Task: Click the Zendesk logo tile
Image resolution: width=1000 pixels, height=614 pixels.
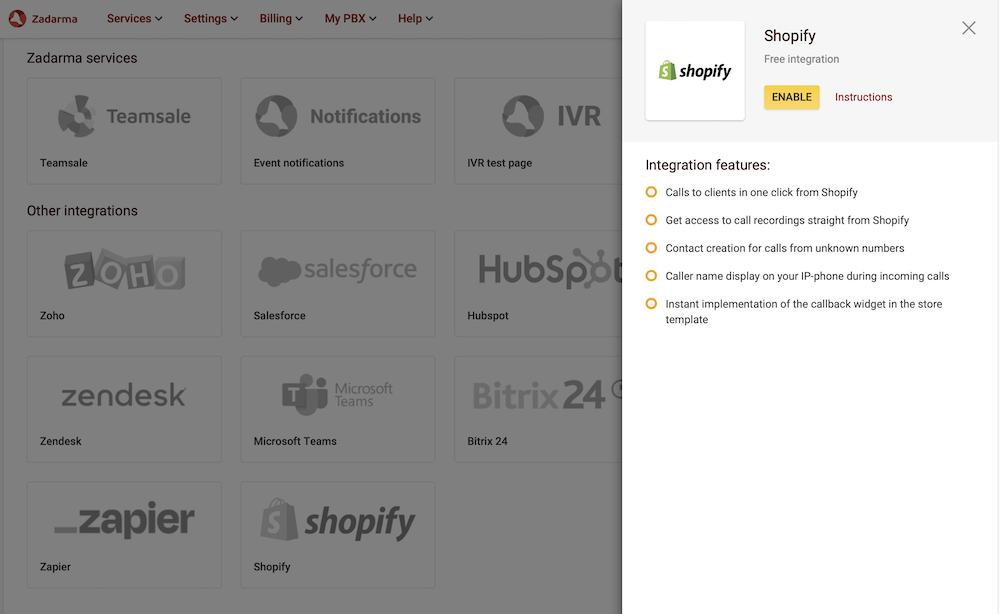Action: click(123, 394)
